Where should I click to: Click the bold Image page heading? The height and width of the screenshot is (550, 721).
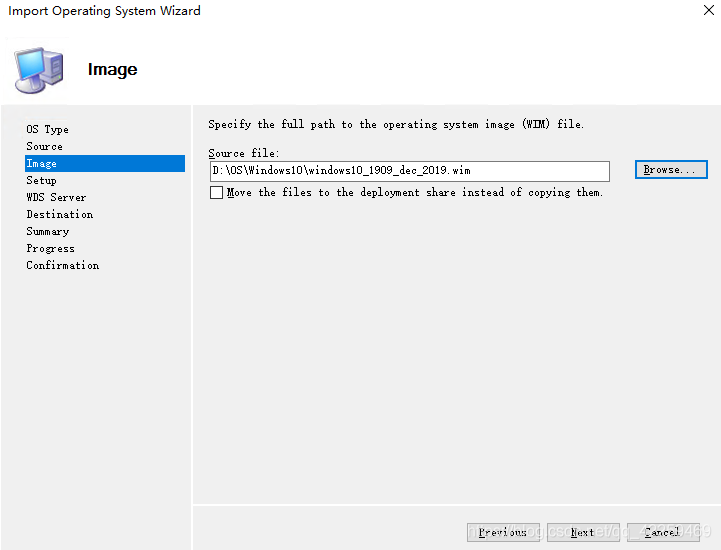coord(112,69)
